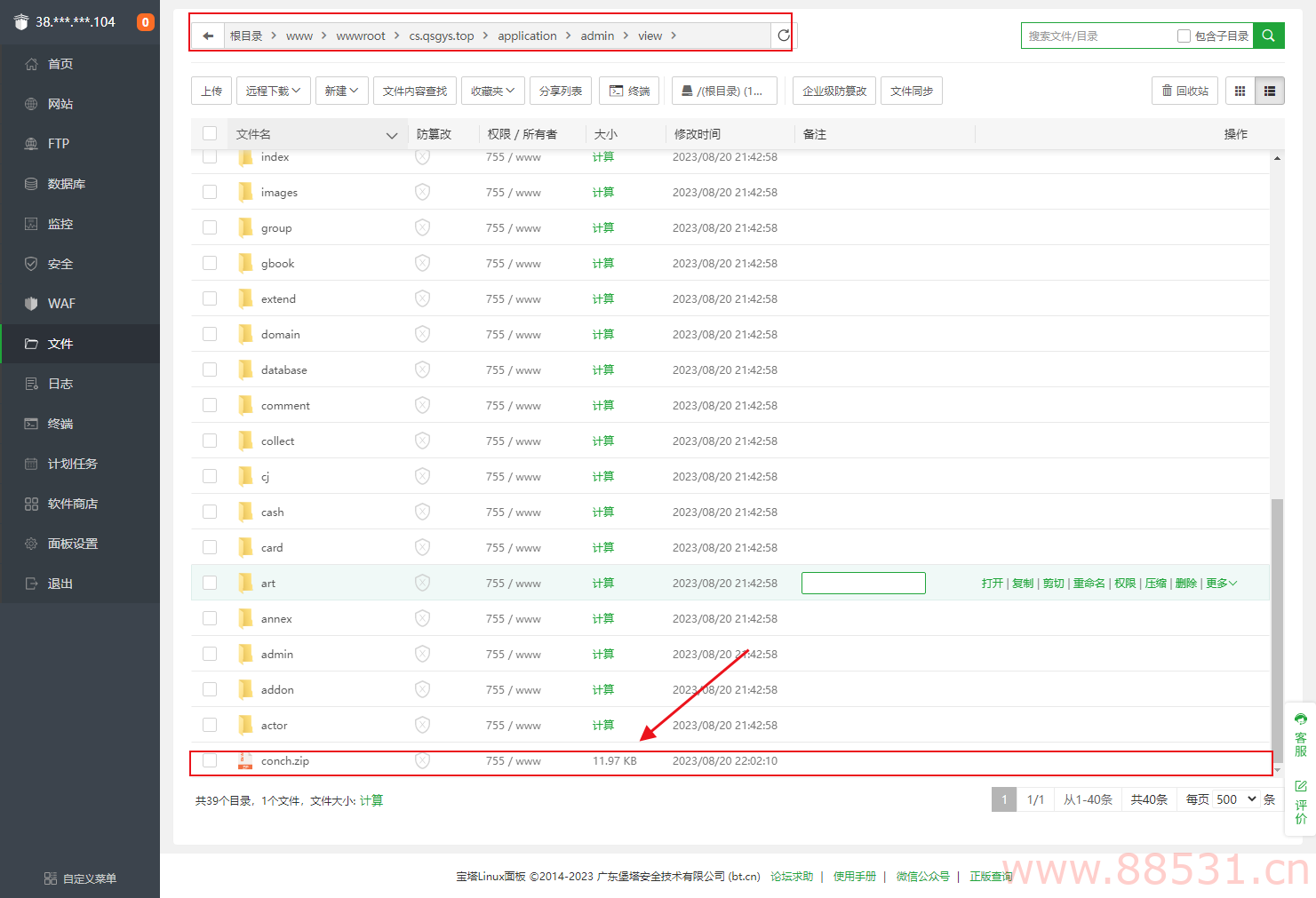This screenshot has height=898, width=1316.
Task: Click the application breadcrumb segment
Action: tap(527, 36)
